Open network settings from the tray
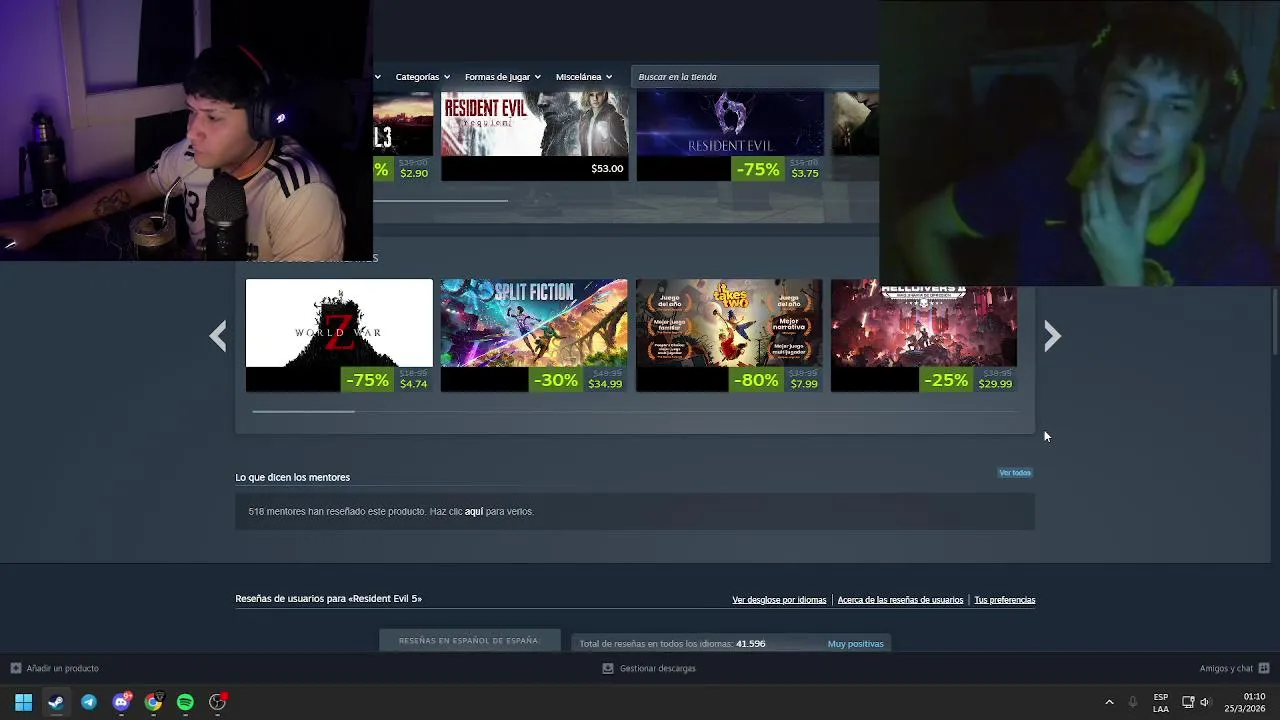Viewport: 1280px width, 720px height. (x=1188, y=702)
